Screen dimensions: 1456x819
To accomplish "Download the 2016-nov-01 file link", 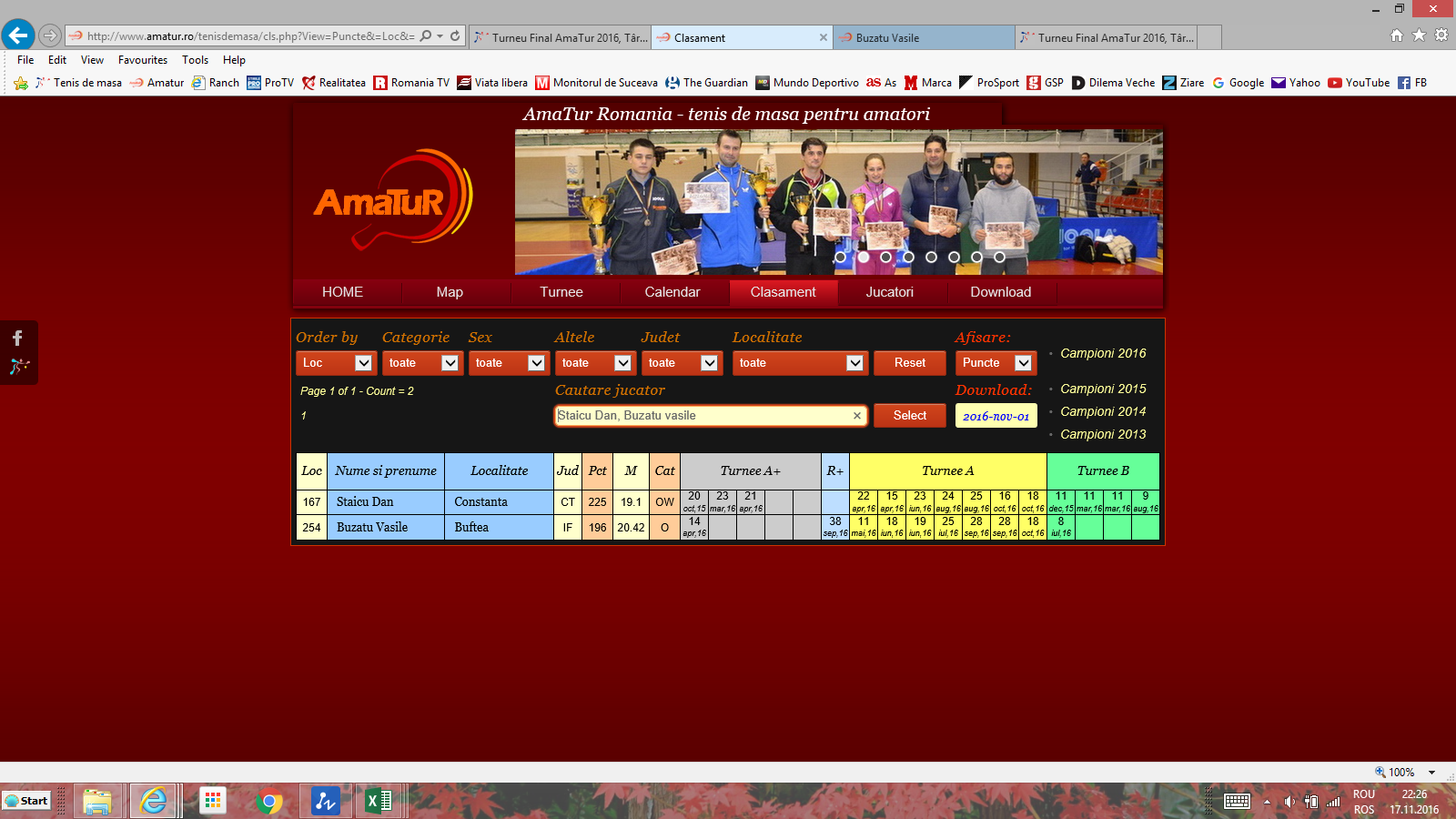I will coord(996,416).
